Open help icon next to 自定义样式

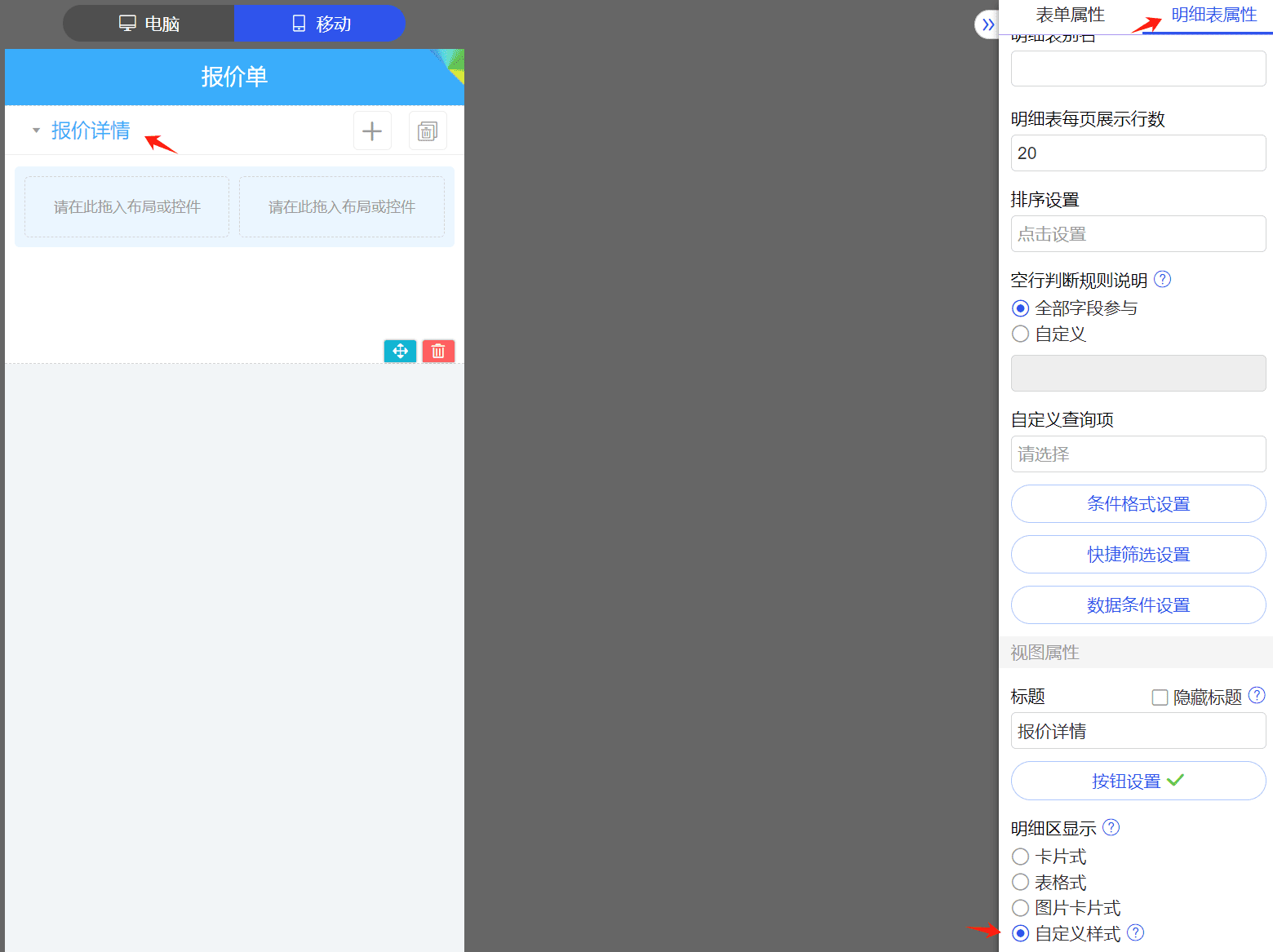(1135, 932)
